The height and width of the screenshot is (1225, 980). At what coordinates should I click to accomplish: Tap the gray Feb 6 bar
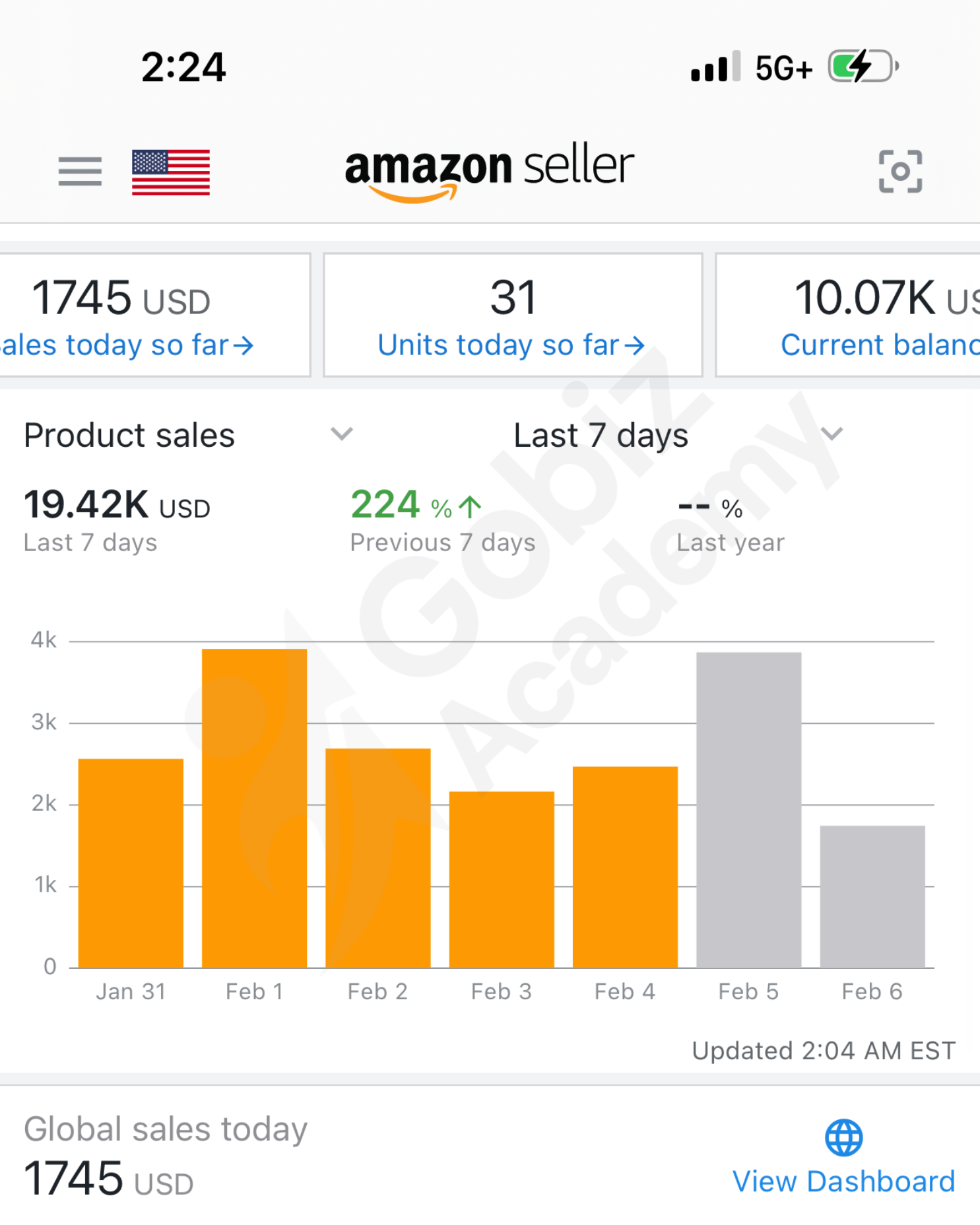(872, 897)
